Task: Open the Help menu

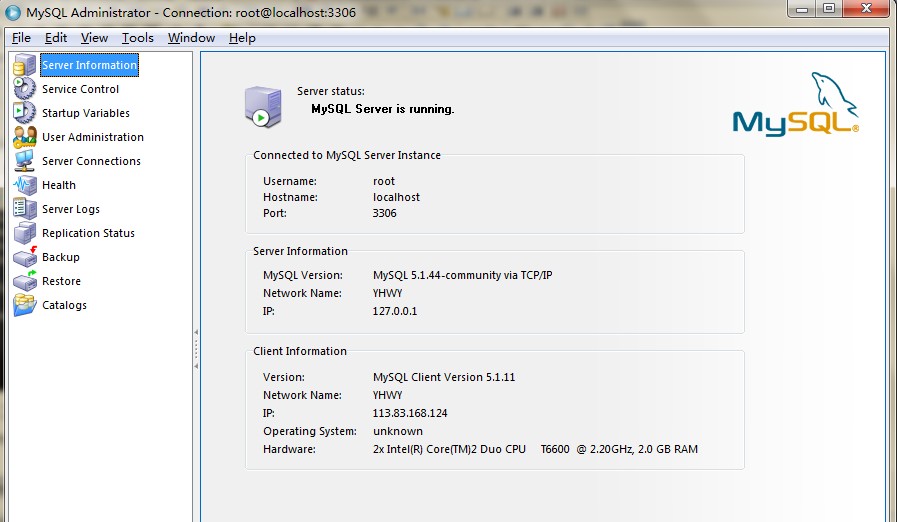Action: [x=242, y=38]
